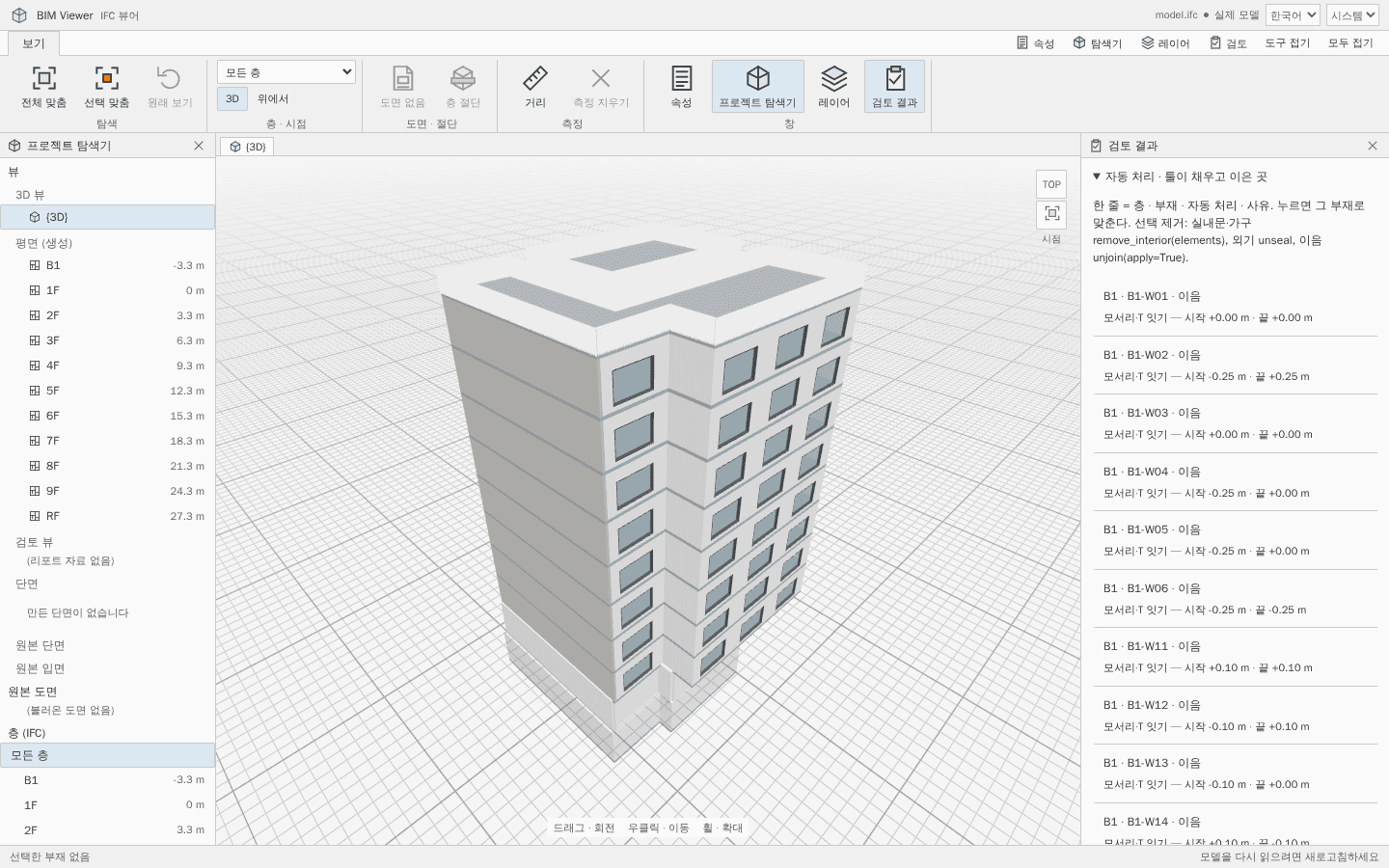Screen dimensions: 1389x868
Task: Open the 9F floor plan row
Action: click(107, 491)
